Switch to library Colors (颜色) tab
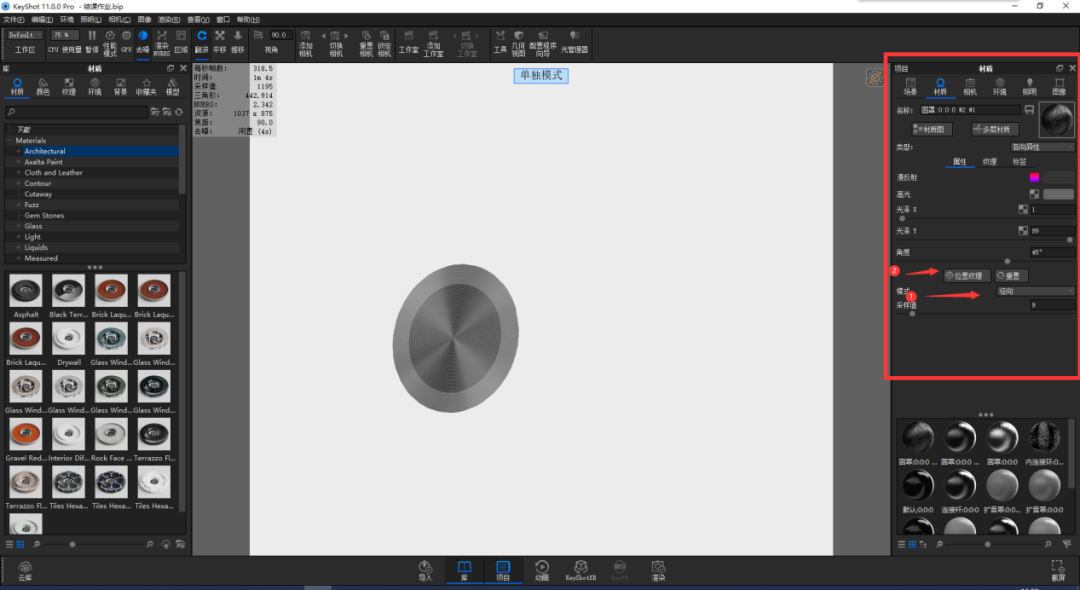 [x=43, y=87]
